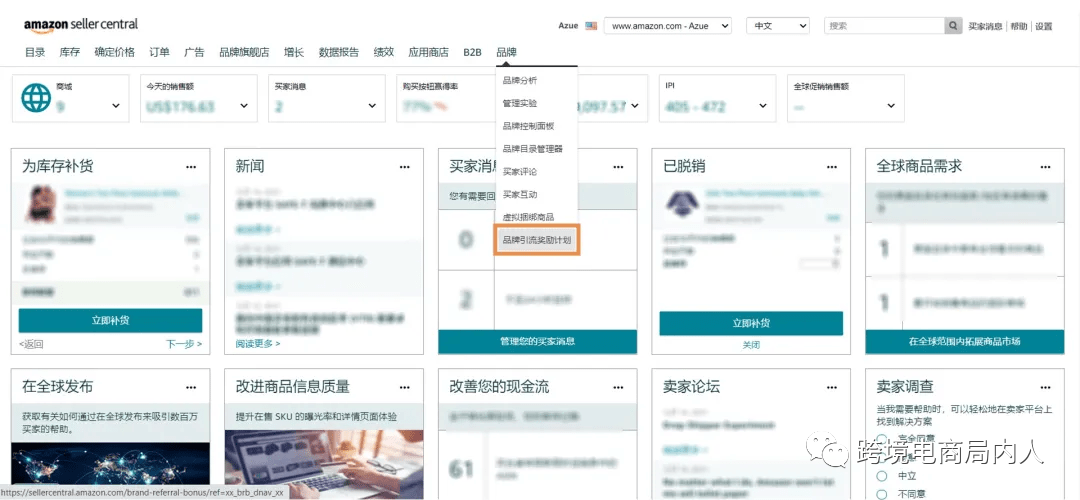The width and height of the screenshot is (1080, 500).
Task: Select 品牌控制面板 from 品牌 menu
Action: coord(528,126)
